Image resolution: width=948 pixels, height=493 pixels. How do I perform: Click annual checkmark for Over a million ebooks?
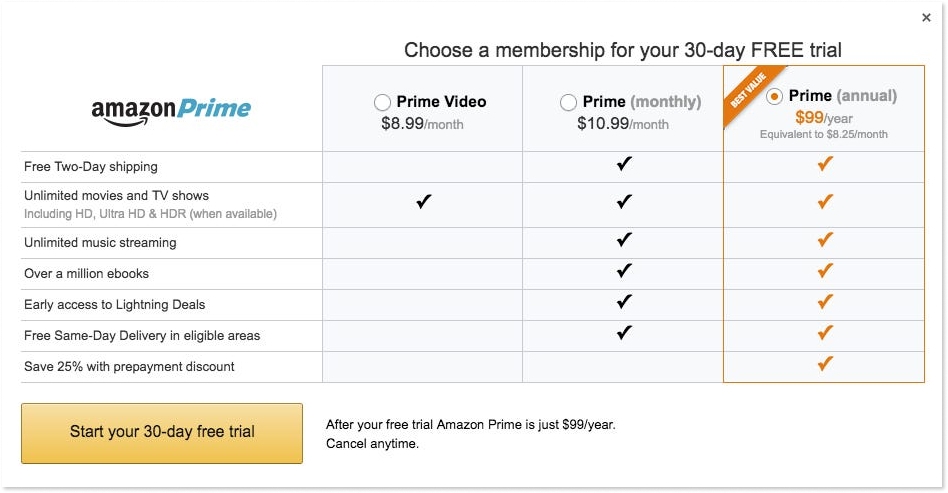(x=825, y=270)
